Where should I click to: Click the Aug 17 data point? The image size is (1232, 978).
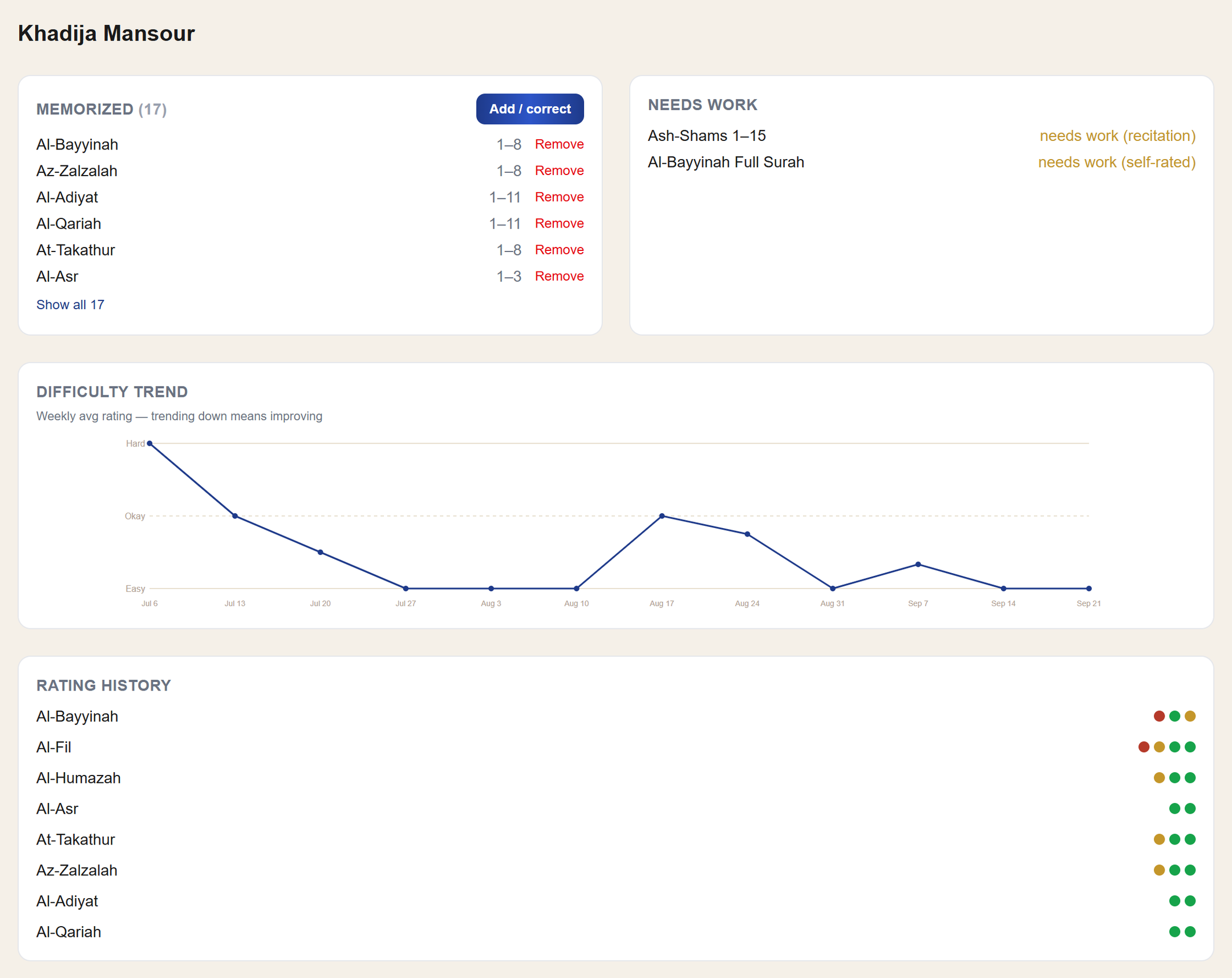pyautogui.click(x=662, y=516)
